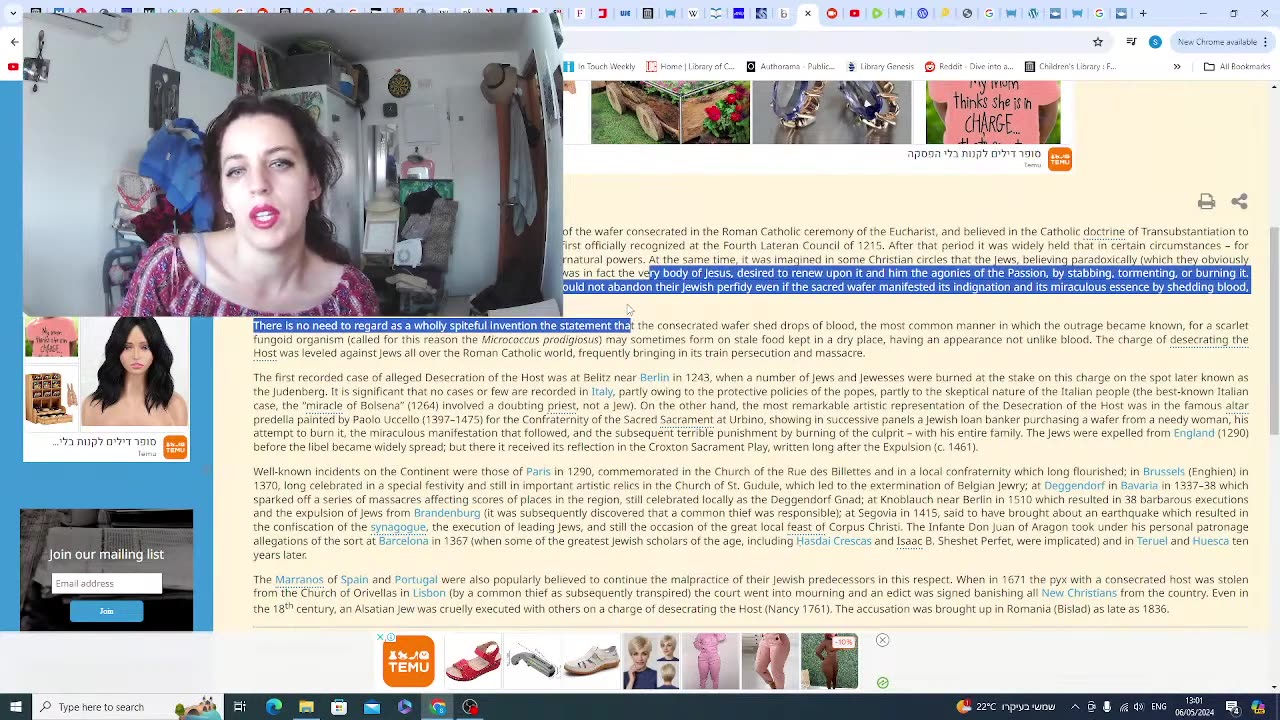Viewport: 1280px width, 720px height.
Task: Open Copilot icon in the system tray
Action: (x=1258, y=707)
